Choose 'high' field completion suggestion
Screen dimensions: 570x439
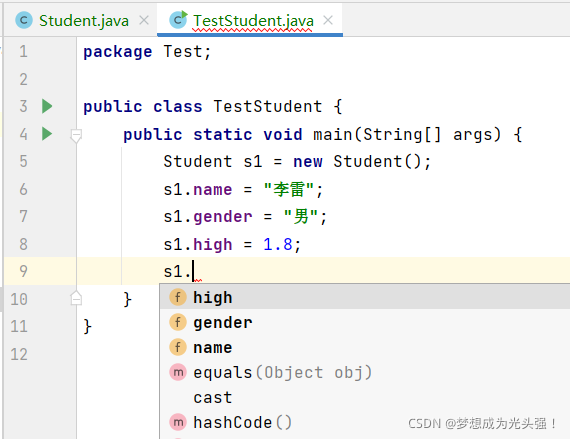point(365,297)
